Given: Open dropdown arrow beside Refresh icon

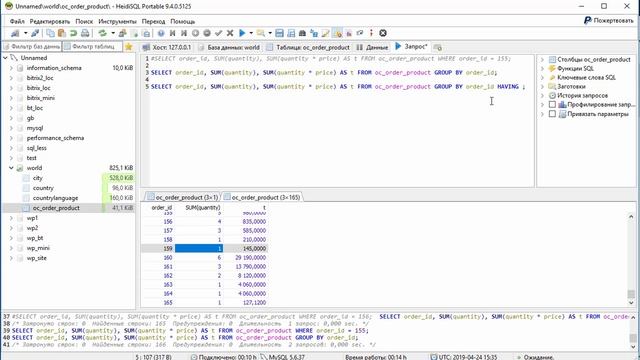Looking at the screenshot, I should 113,33.
